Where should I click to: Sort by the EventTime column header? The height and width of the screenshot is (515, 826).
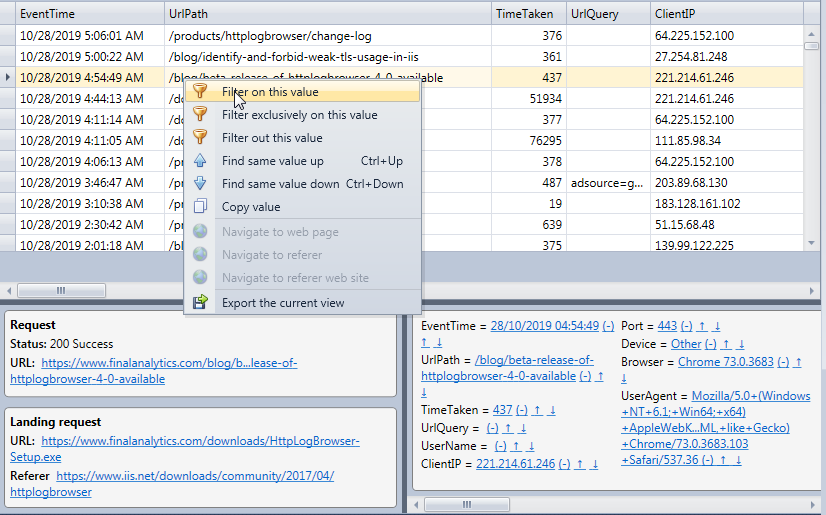90,14
